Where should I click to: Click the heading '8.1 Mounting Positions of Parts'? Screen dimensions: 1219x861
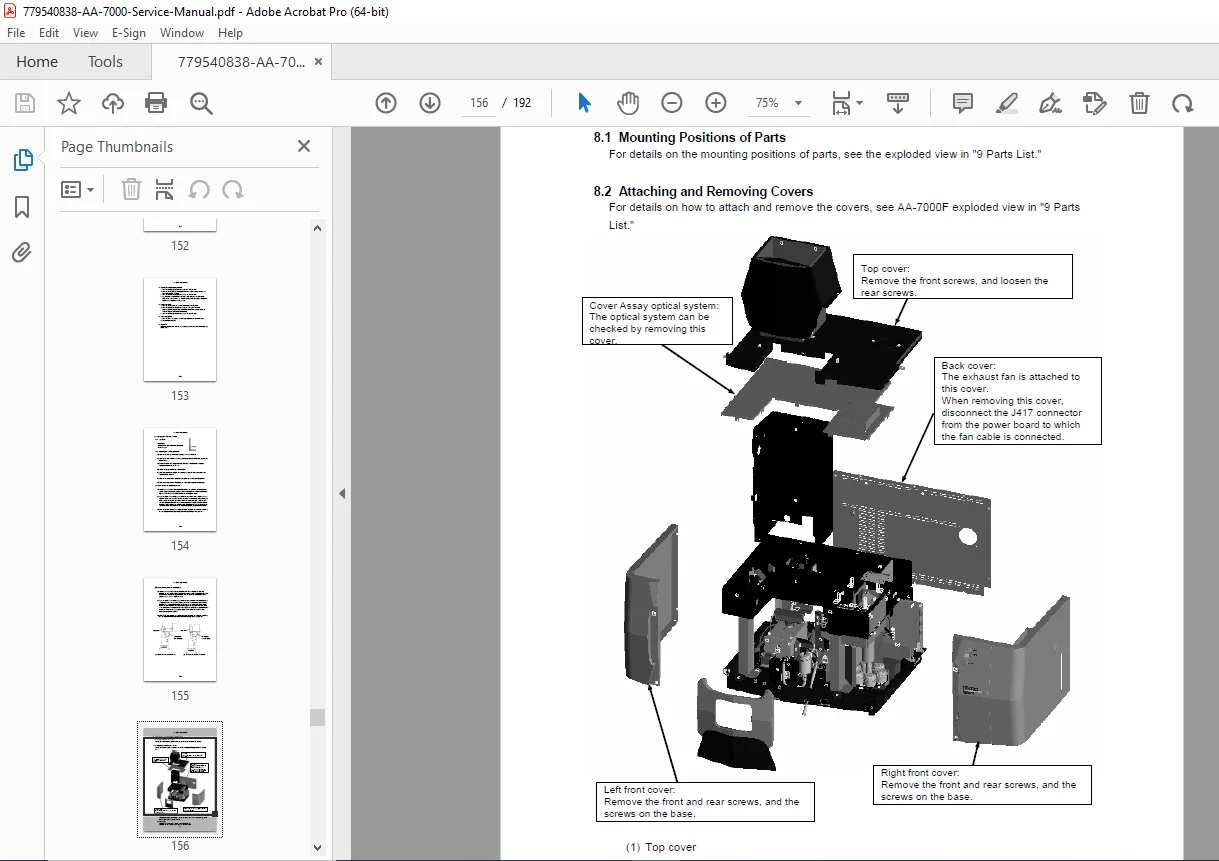(689, 137)
